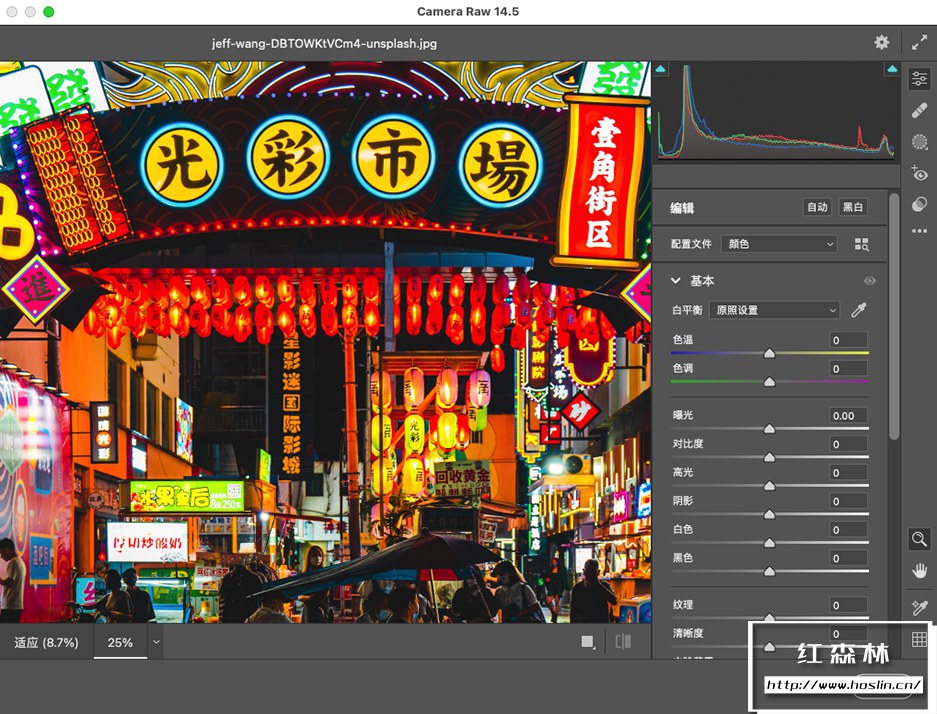Viewport: 937px width, 714px height.
Task: Open Camera Raw preferences gear
Action: click(881, 42)
